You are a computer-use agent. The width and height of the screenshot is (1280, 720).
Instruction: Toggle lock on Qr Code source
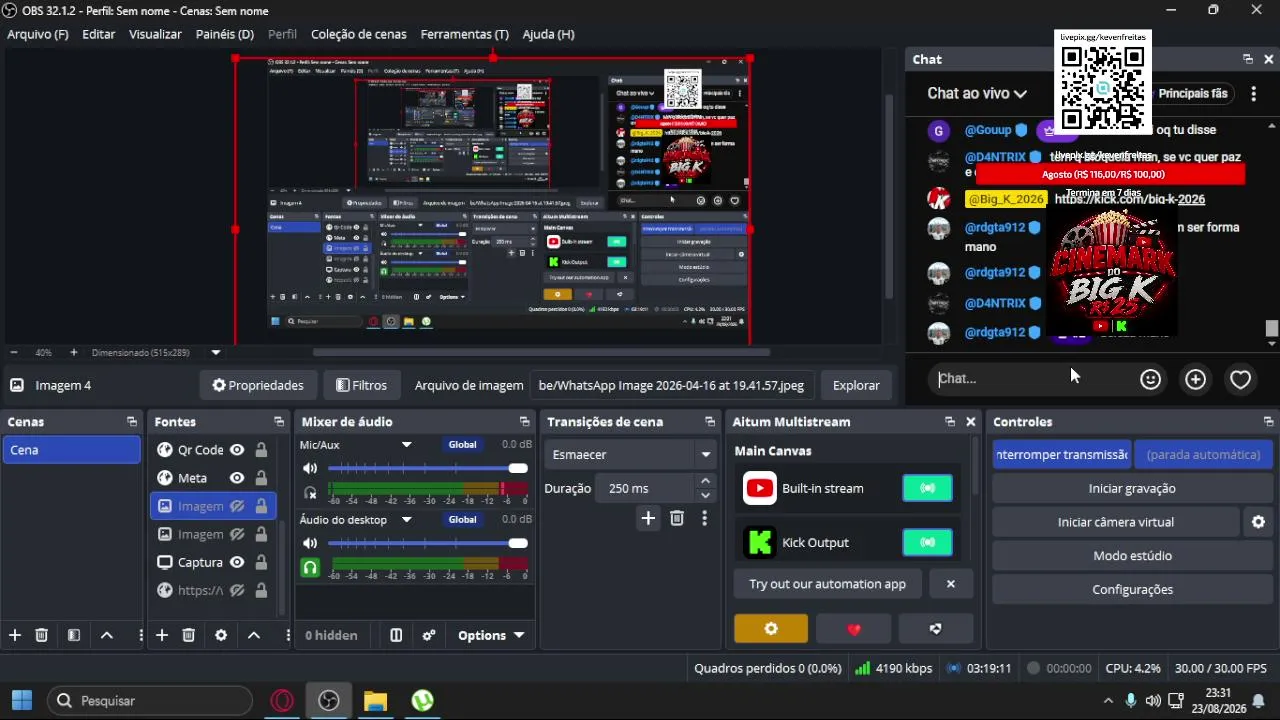(261, 450)
